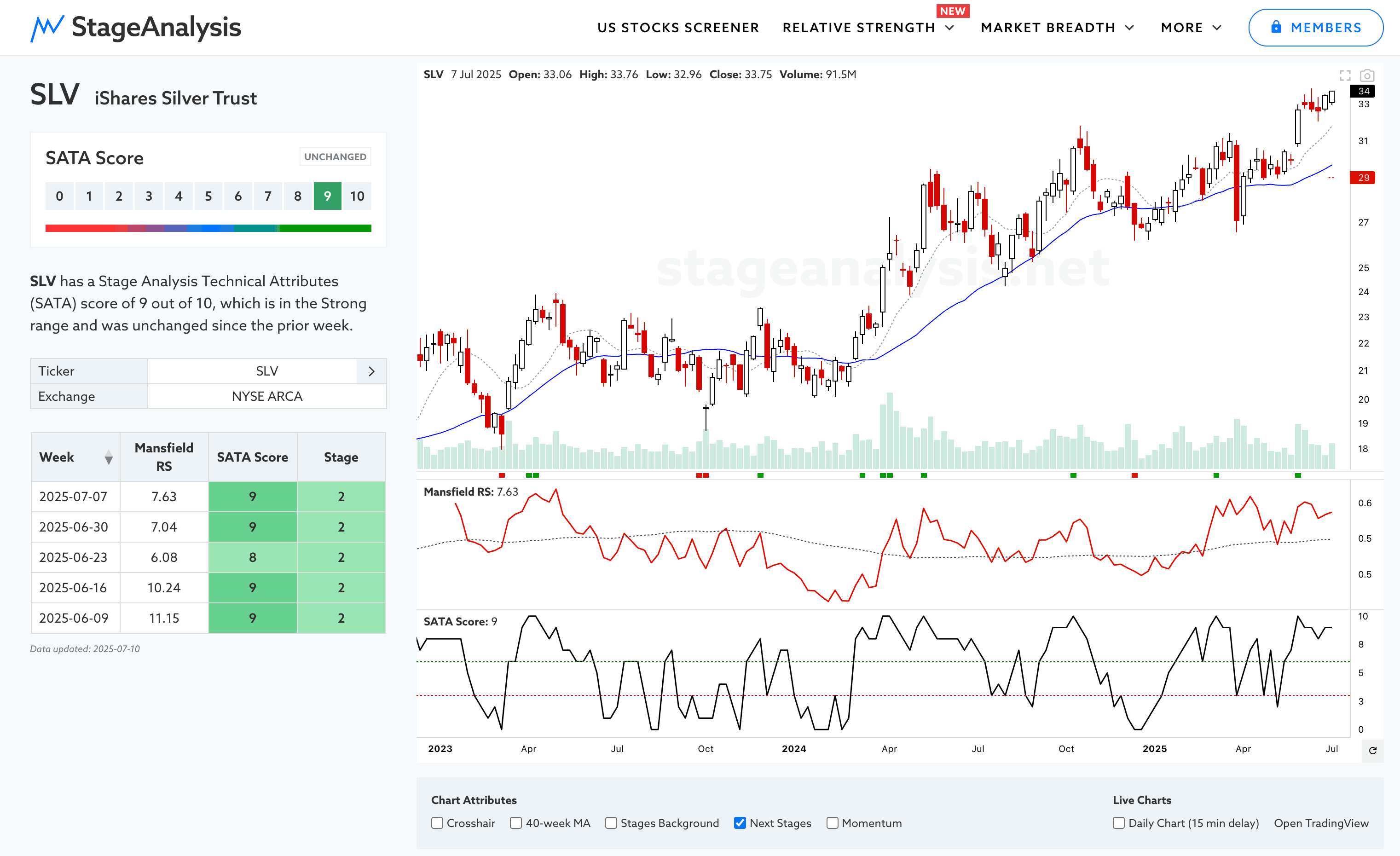This screenshot has height=856, width=1400.
Task: Click the Mansfield RS column header
Action: click(164, 457)
